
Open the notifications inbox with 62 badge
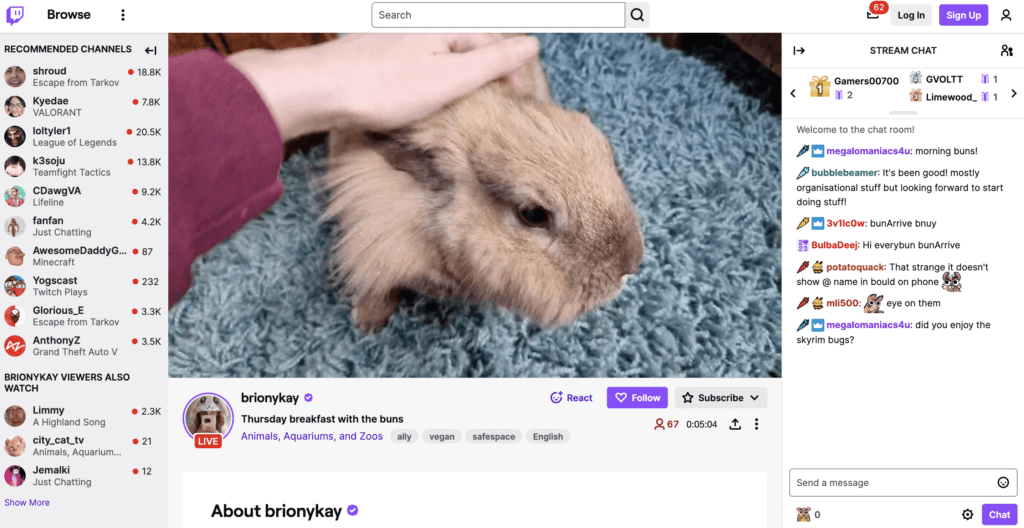tap(874, 14)
